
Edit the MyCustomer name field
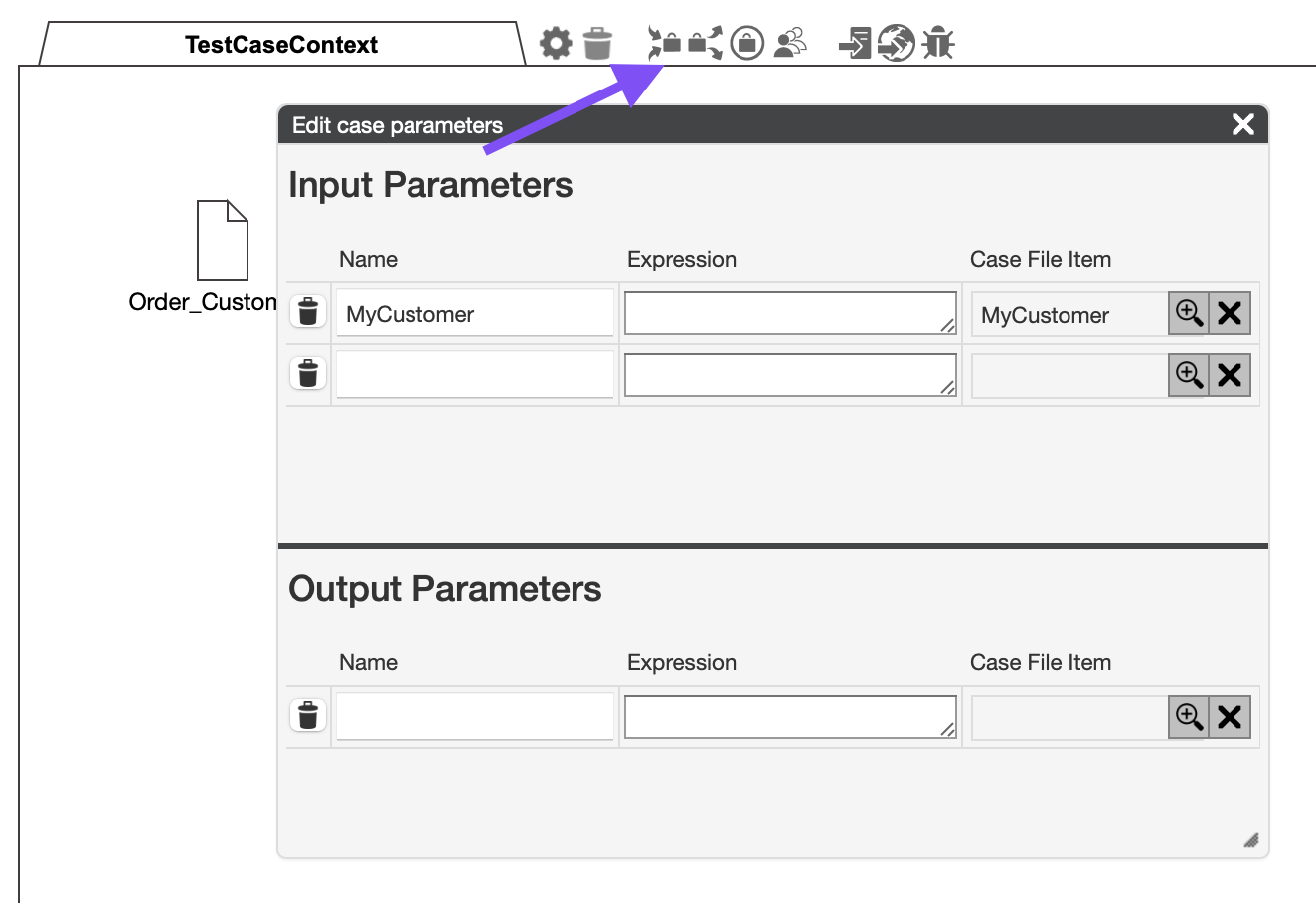click(x=475, y=314)
